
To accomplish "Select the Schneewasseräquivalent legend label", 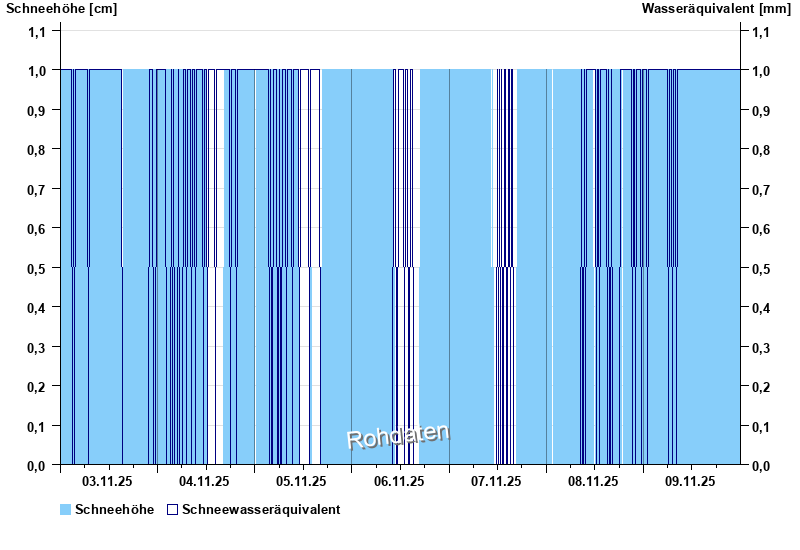I will [x=261, y=509].
